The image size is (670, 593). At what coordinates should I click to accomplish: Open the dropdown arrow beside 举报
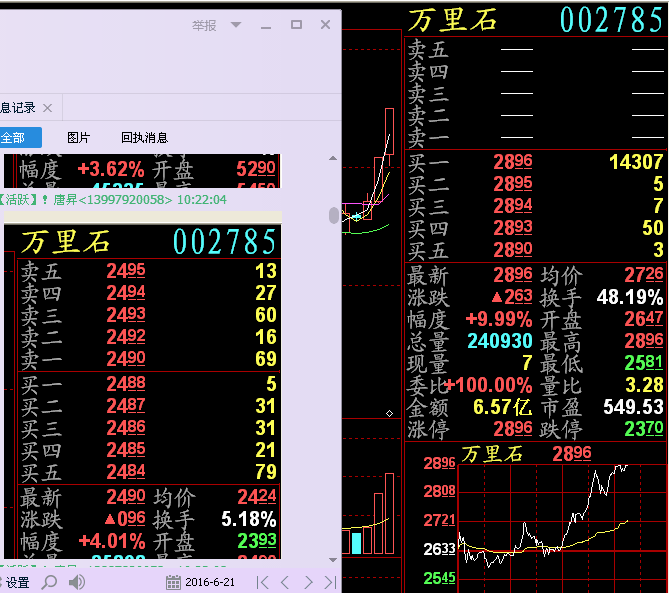(236, 24)
